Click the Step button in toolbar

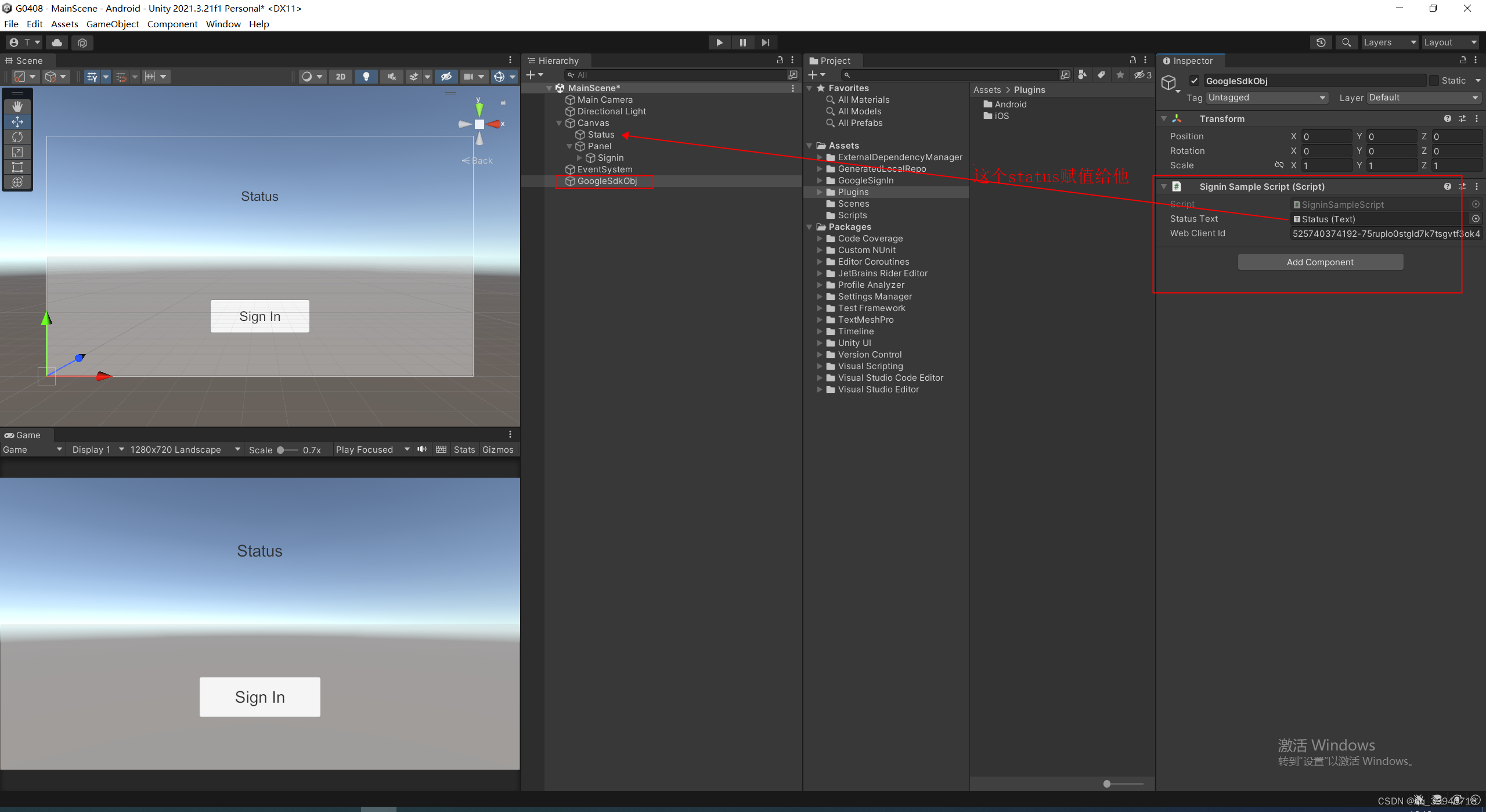tap(766, 41)
